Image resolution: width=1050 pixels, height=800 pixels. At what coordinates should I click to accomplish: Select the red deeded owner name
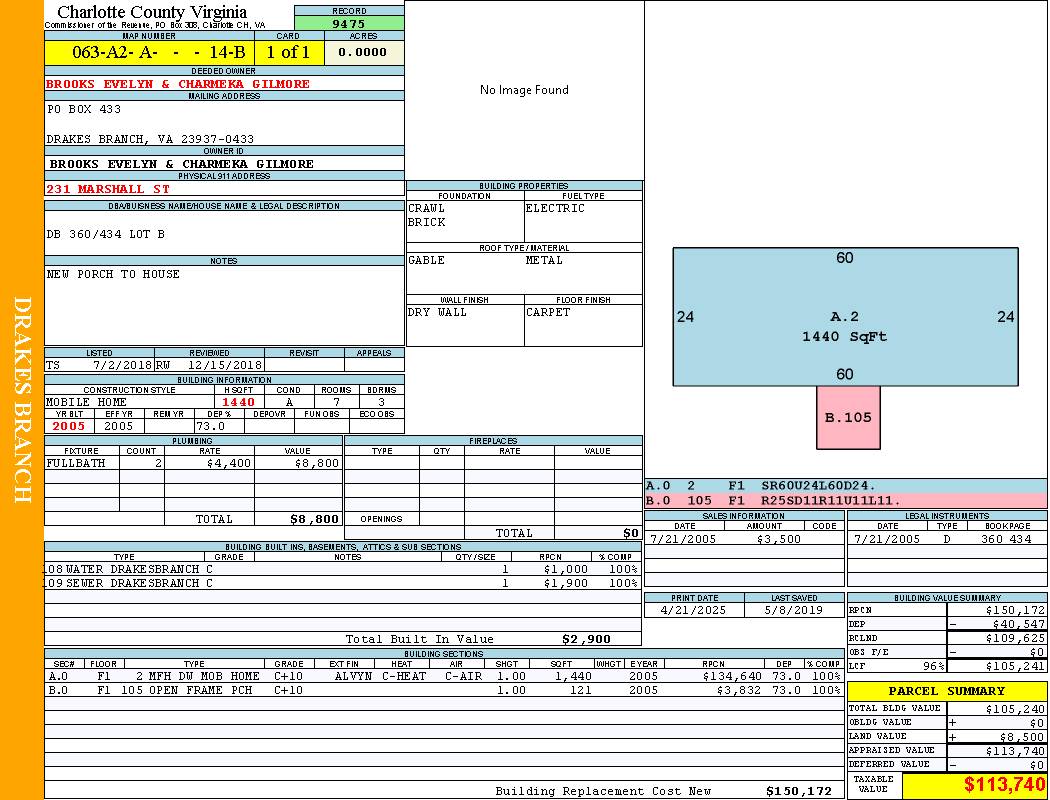(178, 84)
